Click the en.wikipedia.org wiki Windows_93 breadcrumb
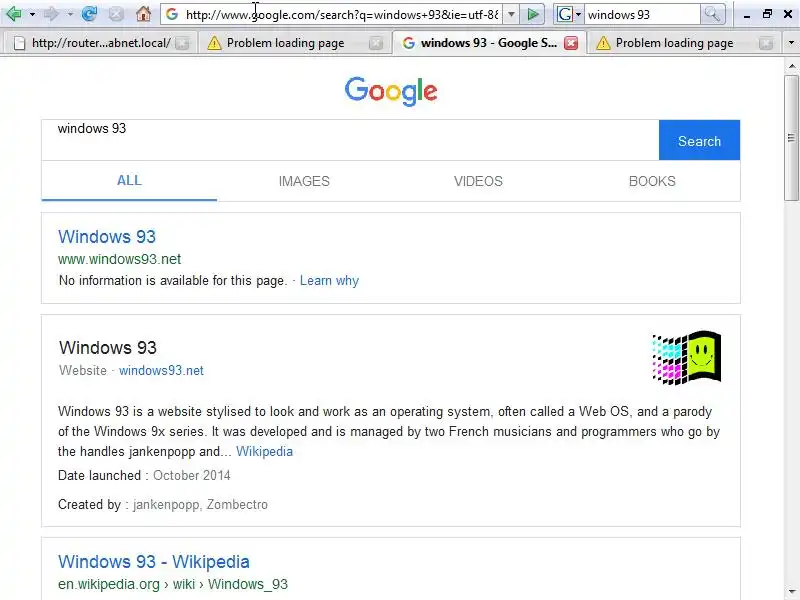800x600 pixels. tap(173, 584)
